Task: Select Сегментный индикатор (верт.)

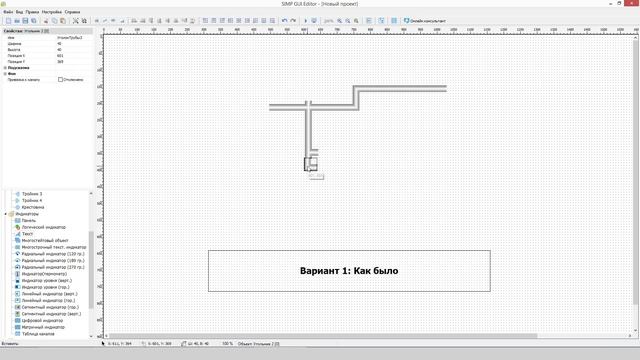Action: click(x=51, y=314)
